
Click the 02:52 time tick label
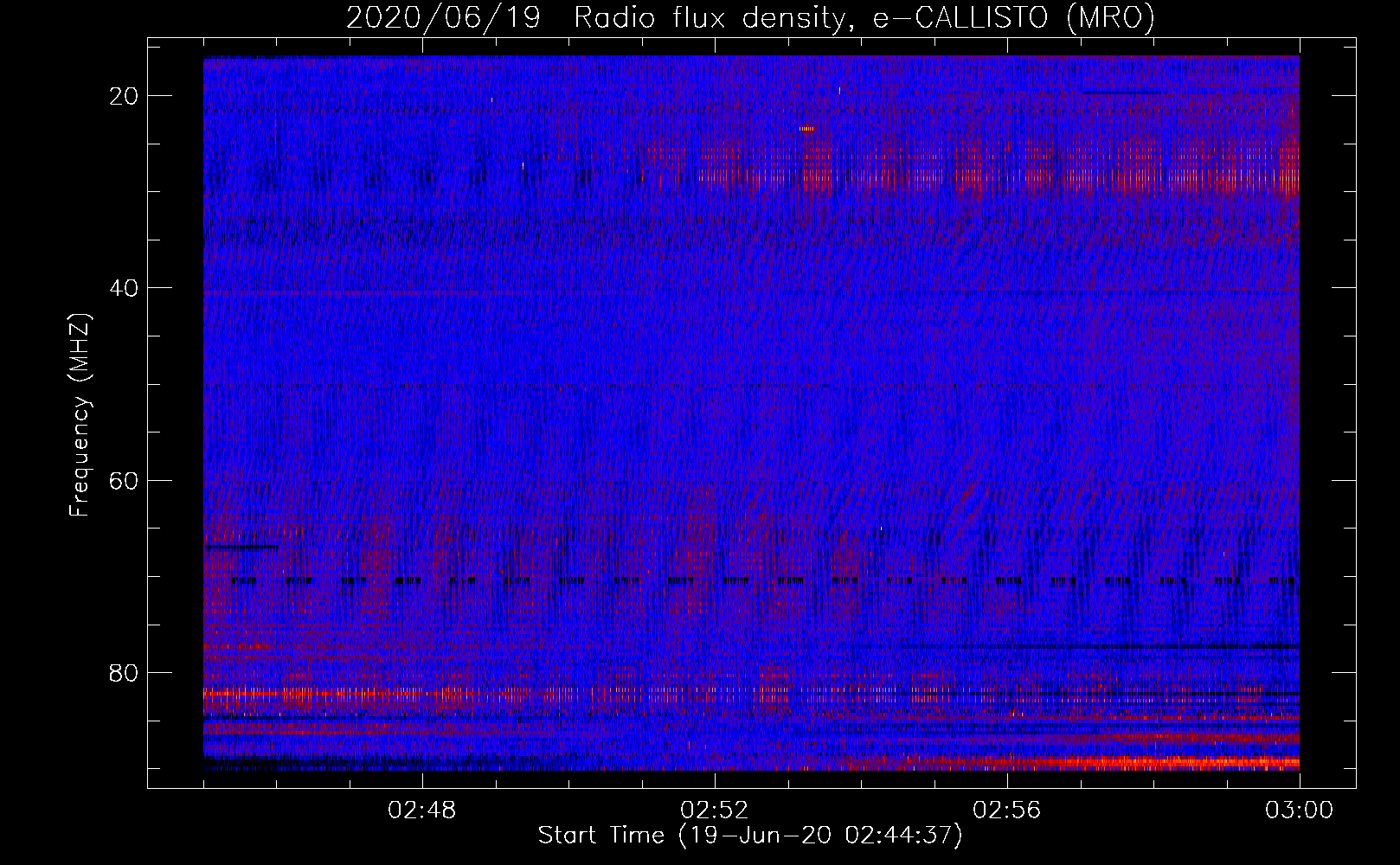point(715,811)
